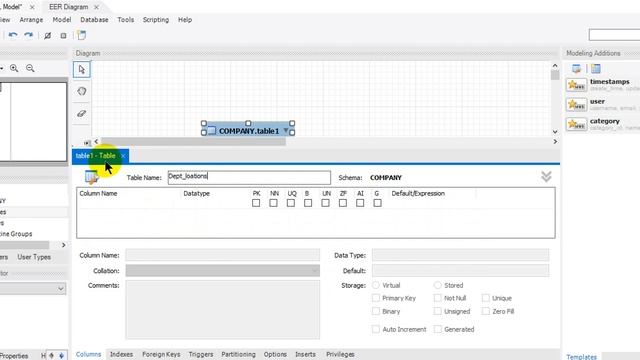
Task: Open the Scripting menu
Action: (156, 20)
